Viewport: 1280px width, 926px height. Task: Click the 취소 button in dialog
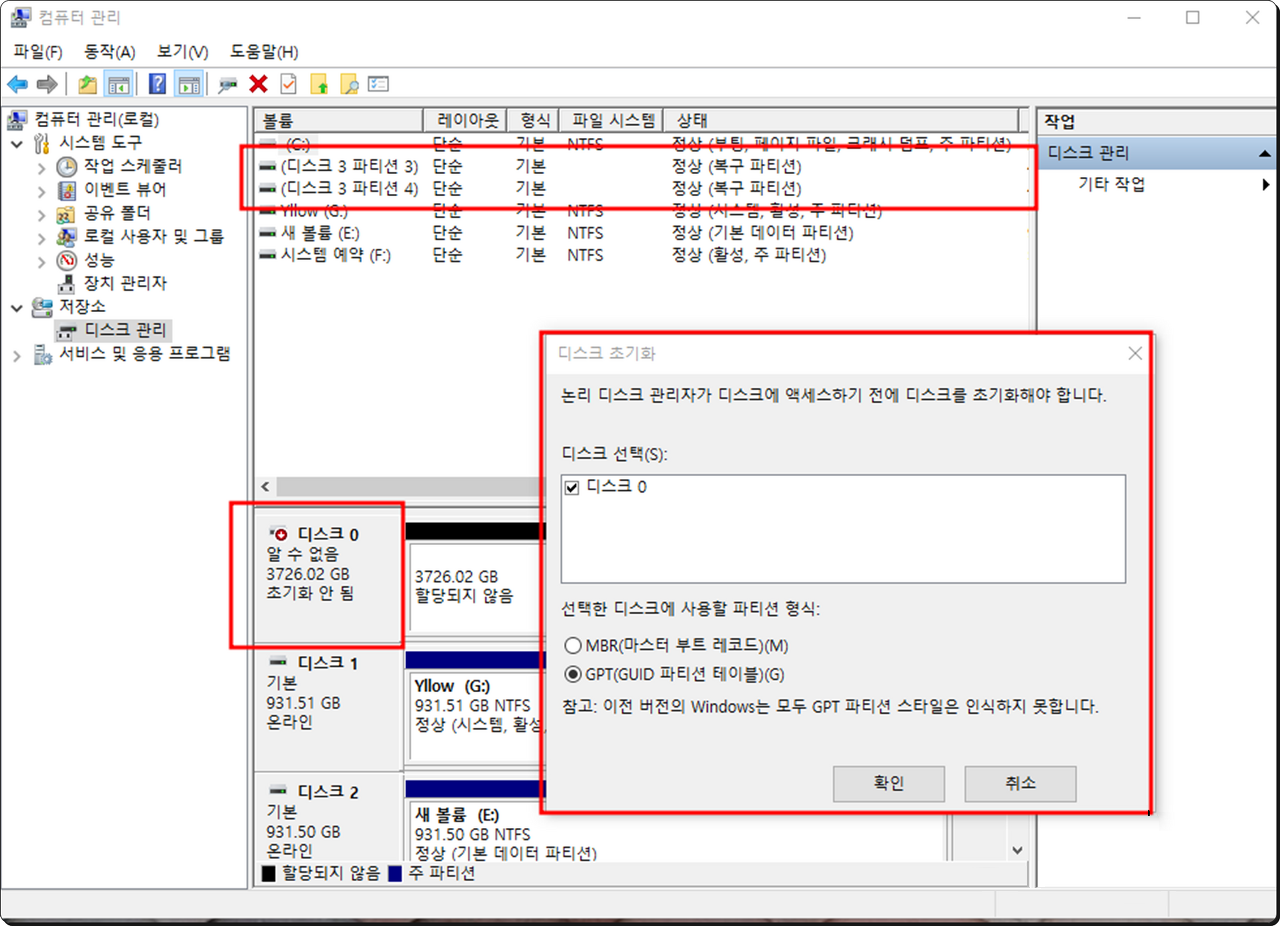click(x=1019, y=783)
